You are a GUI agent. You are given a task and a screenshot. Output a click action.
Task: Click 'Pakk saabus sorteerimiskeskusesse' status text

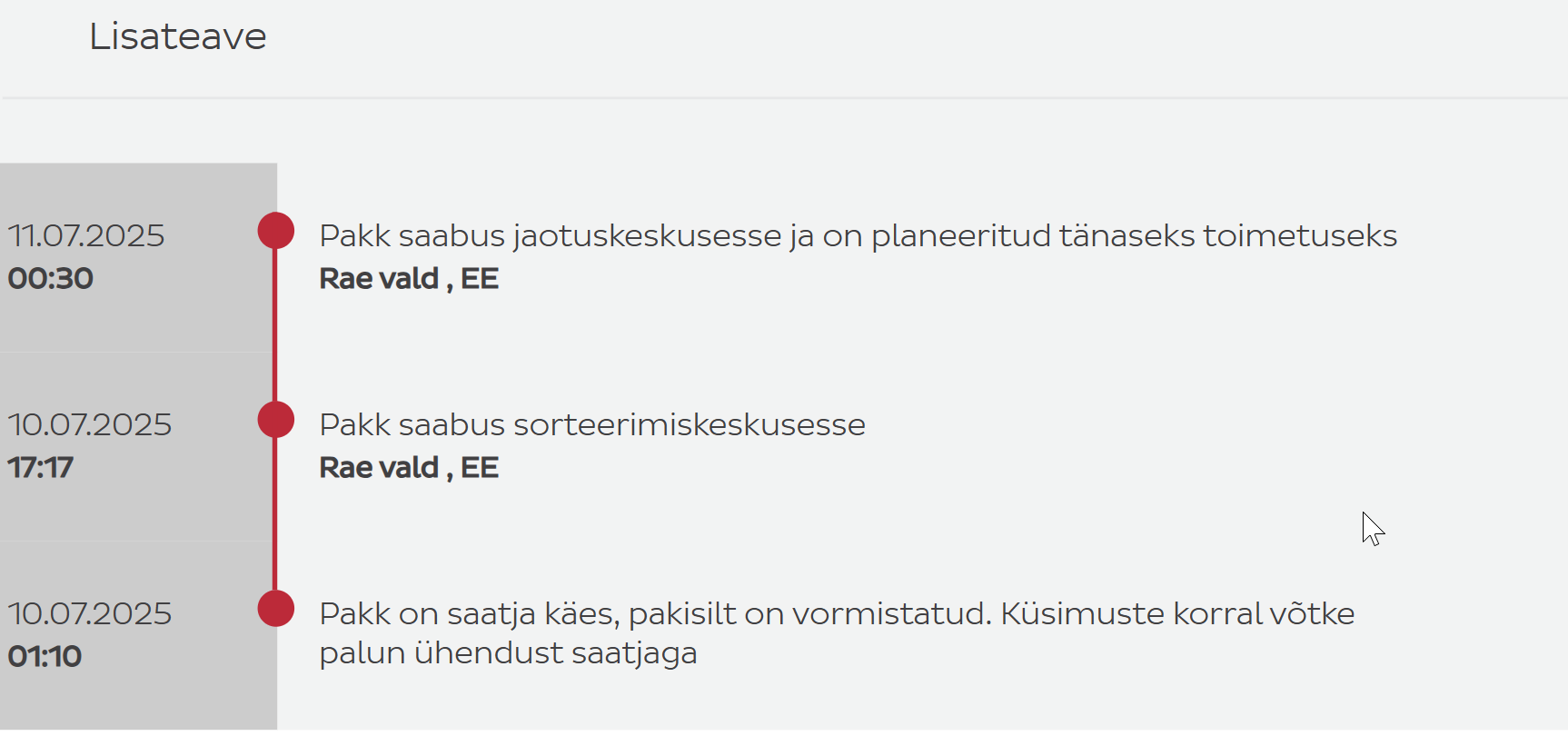click(x=592, y=425)
